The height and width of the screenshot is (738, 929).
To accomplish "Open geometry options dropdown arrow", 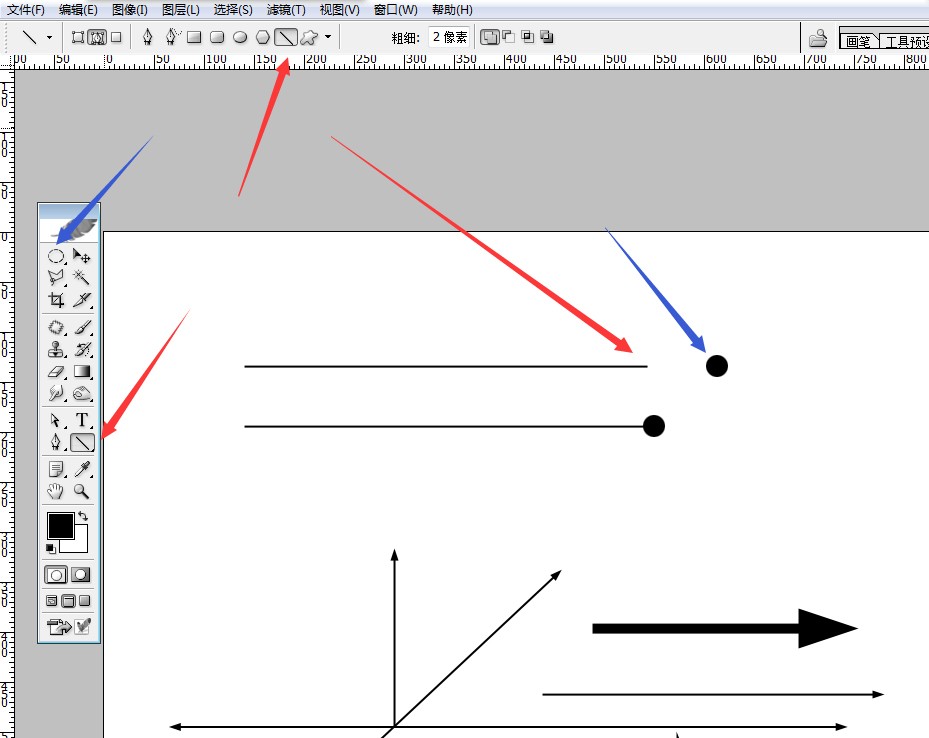I will click(328, 37).
